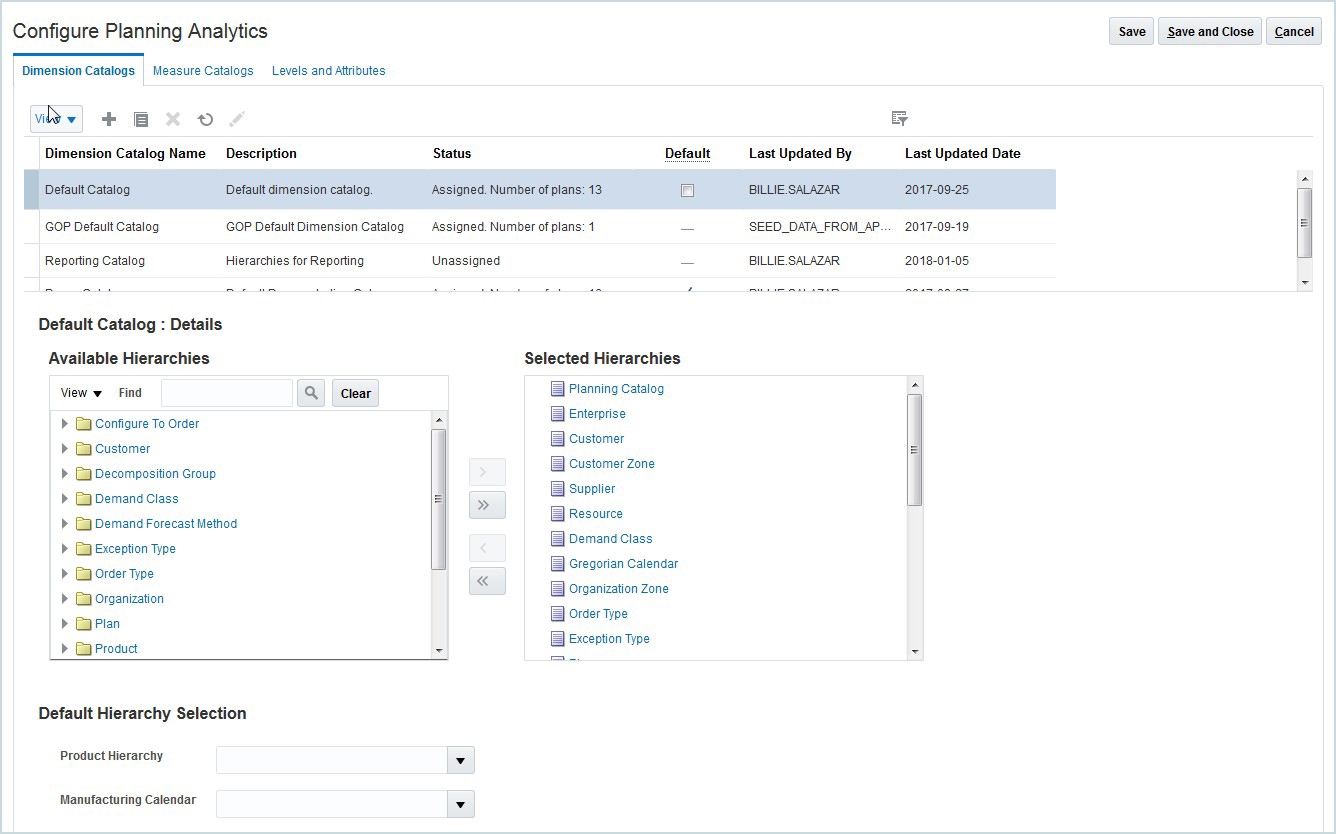
Task: Click the Query By Example filter icon
Action: tap(898, 118)
